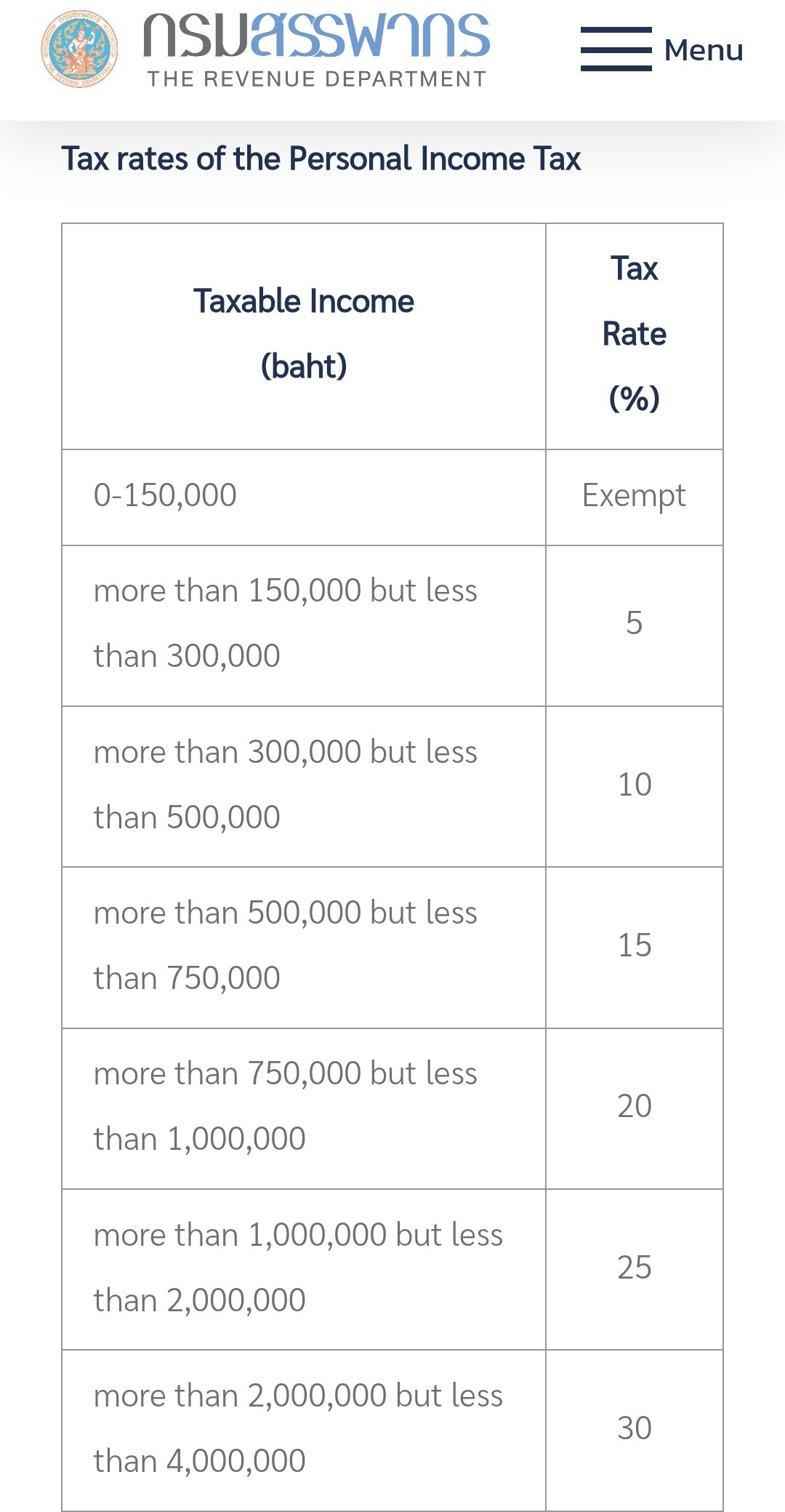Click the Thai Revenue Department wordmark
Viewport: 785px width, 1512px height.
[x=316, y=35]
